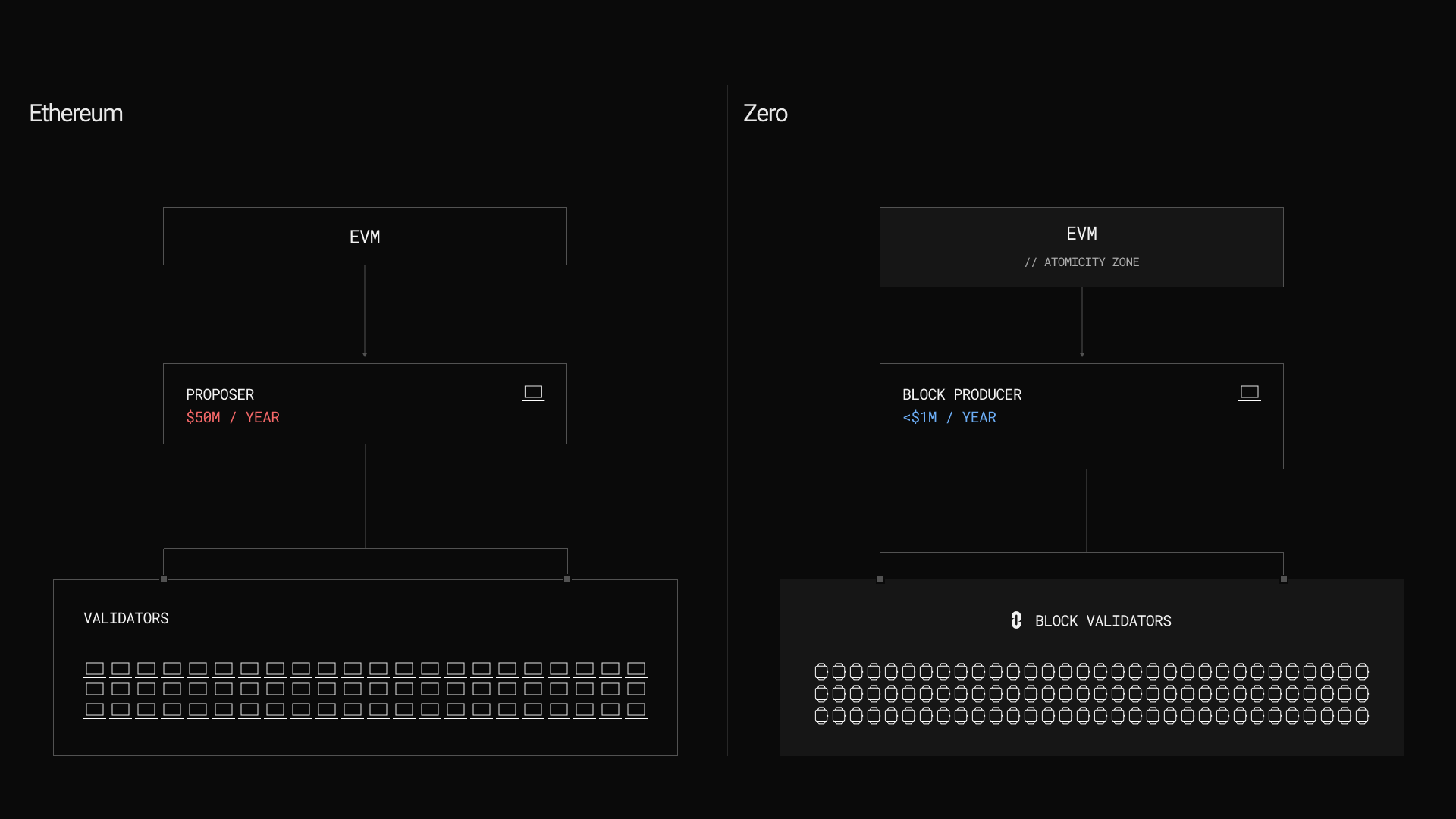Click the blue <$1M / YEAR text
This screenshot has width=1456, height=819.
pos(949,418)
